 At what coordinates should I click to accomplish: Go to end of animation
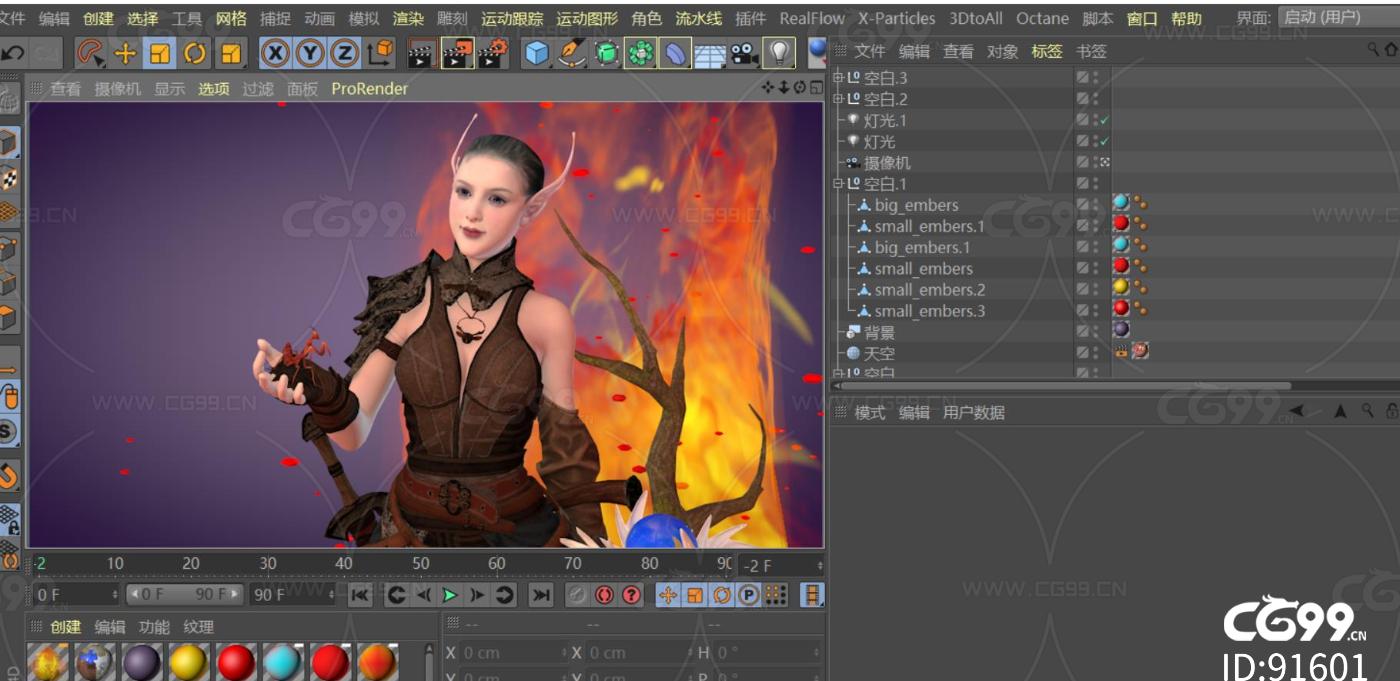pyautogui.click(x=541, y=595)
